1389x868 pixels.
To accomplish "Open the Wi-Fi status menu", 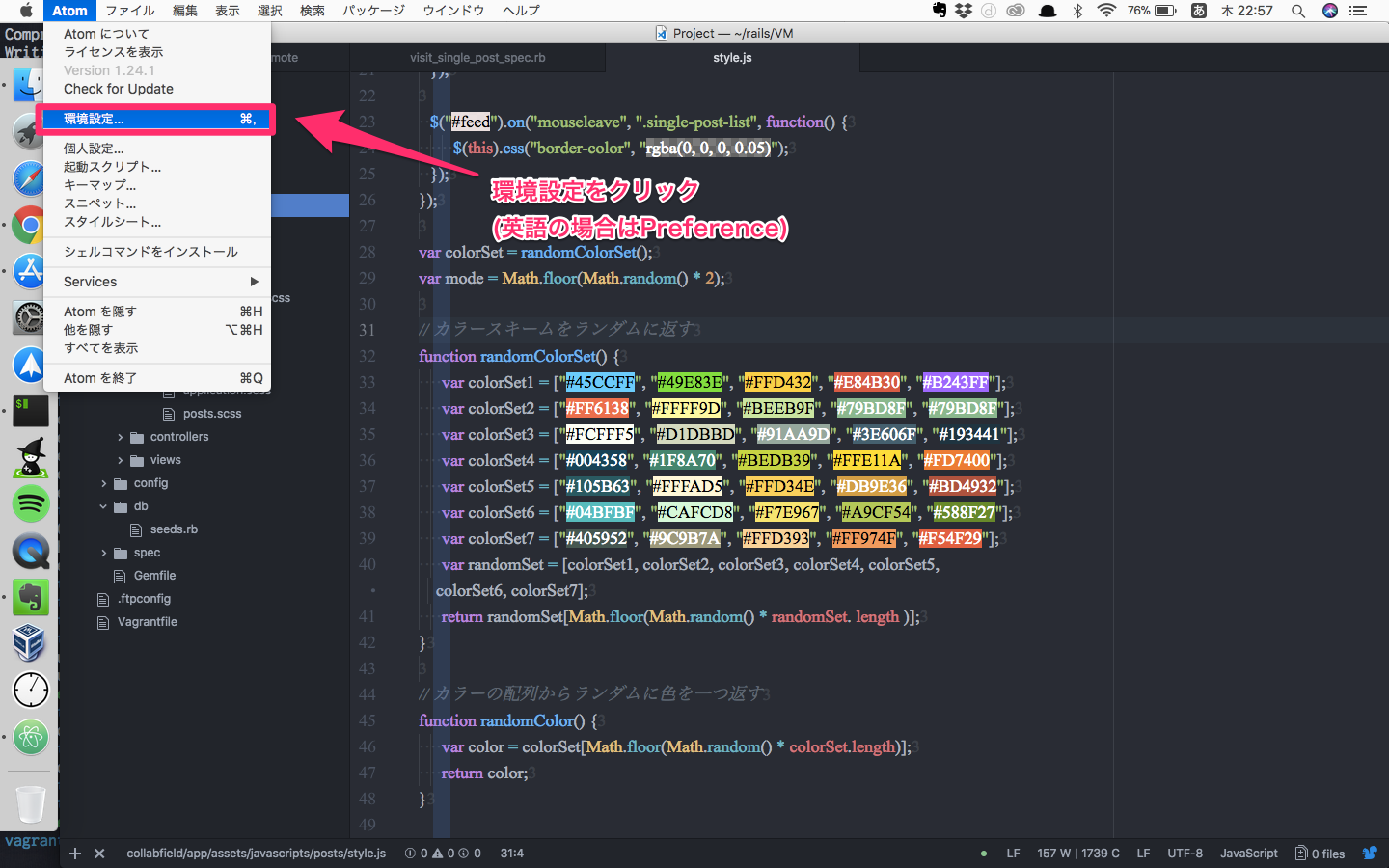I will point(1106,11).
